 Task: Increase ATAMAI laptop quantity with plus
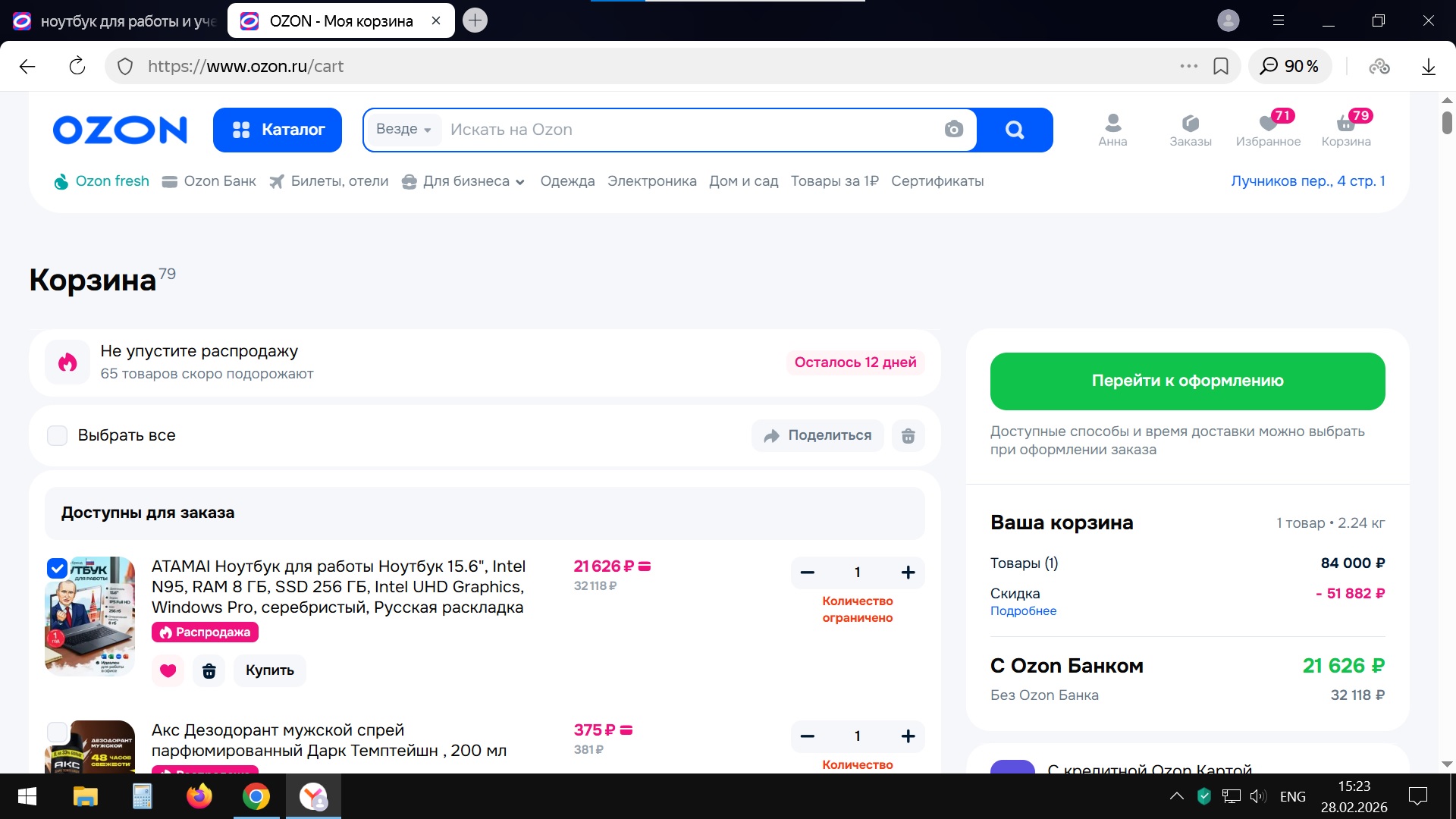908,573
